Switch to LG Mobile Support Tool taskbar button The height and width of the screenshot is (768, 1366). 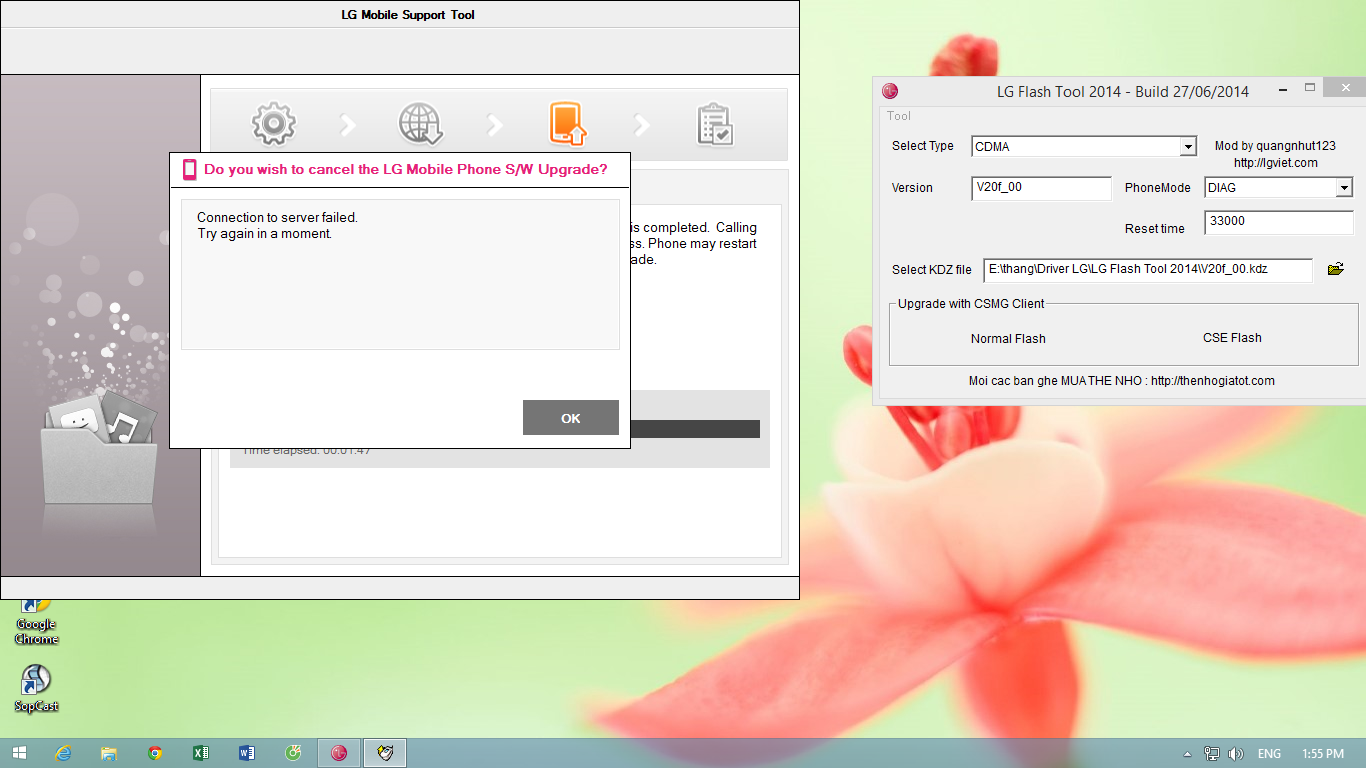tap(385, 753)
